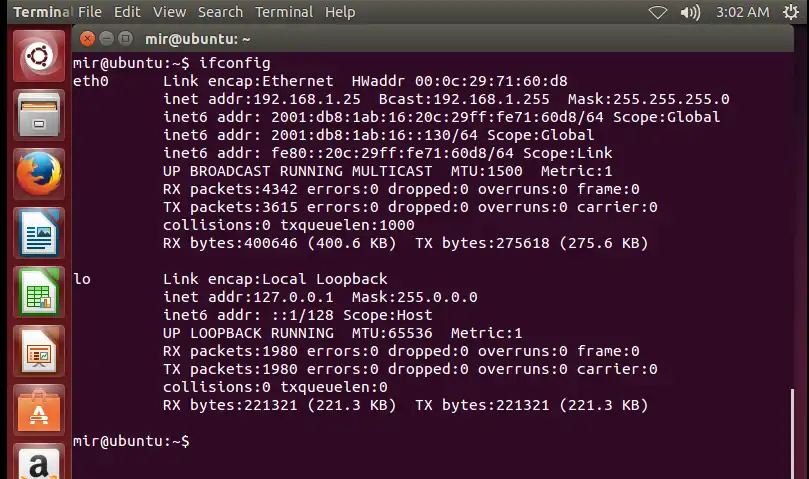
Task: Launch Firefox web browser
Action: [x=39, y=174]
